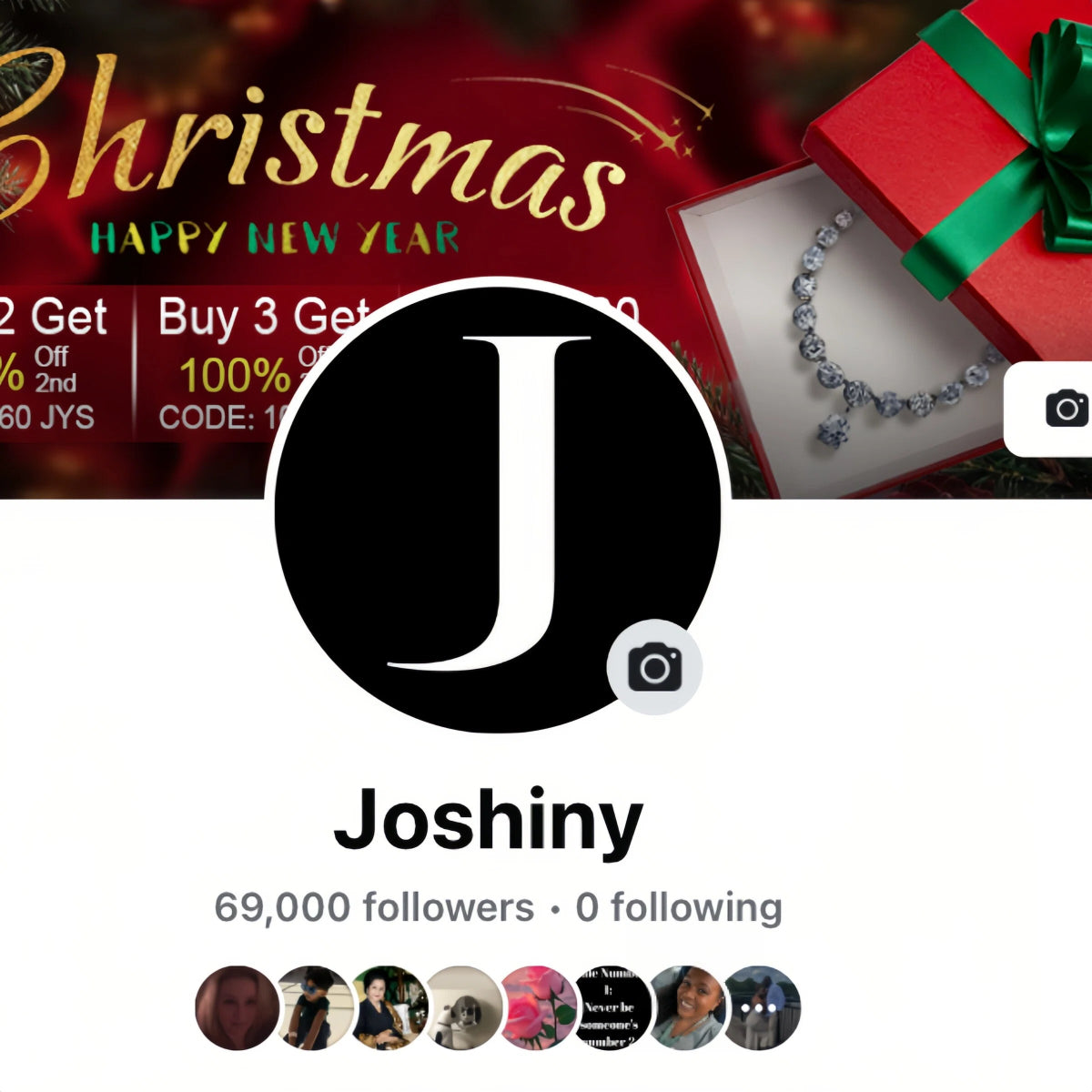Select the Joshiny page name
1092x1092 pixels.
tap(489, 823)
